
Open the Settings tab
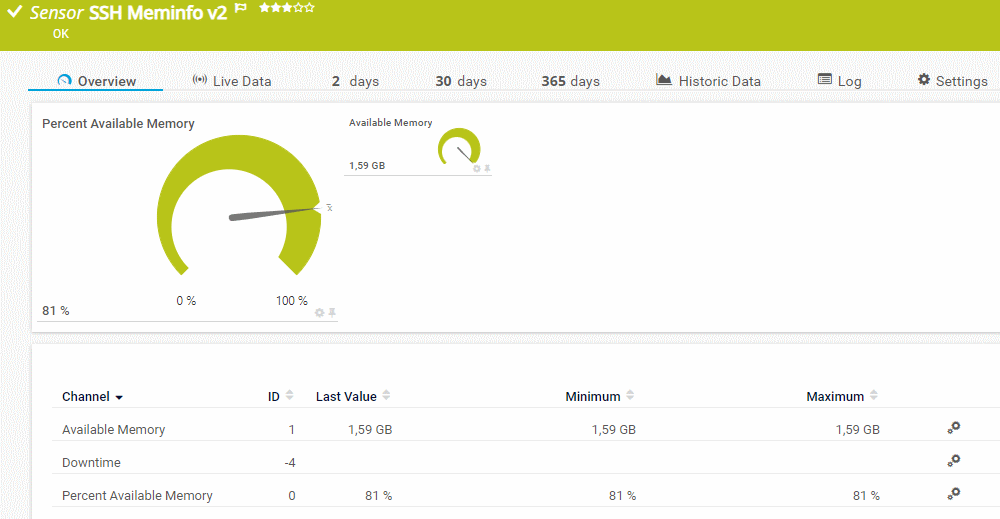click(x=952, y=81)
